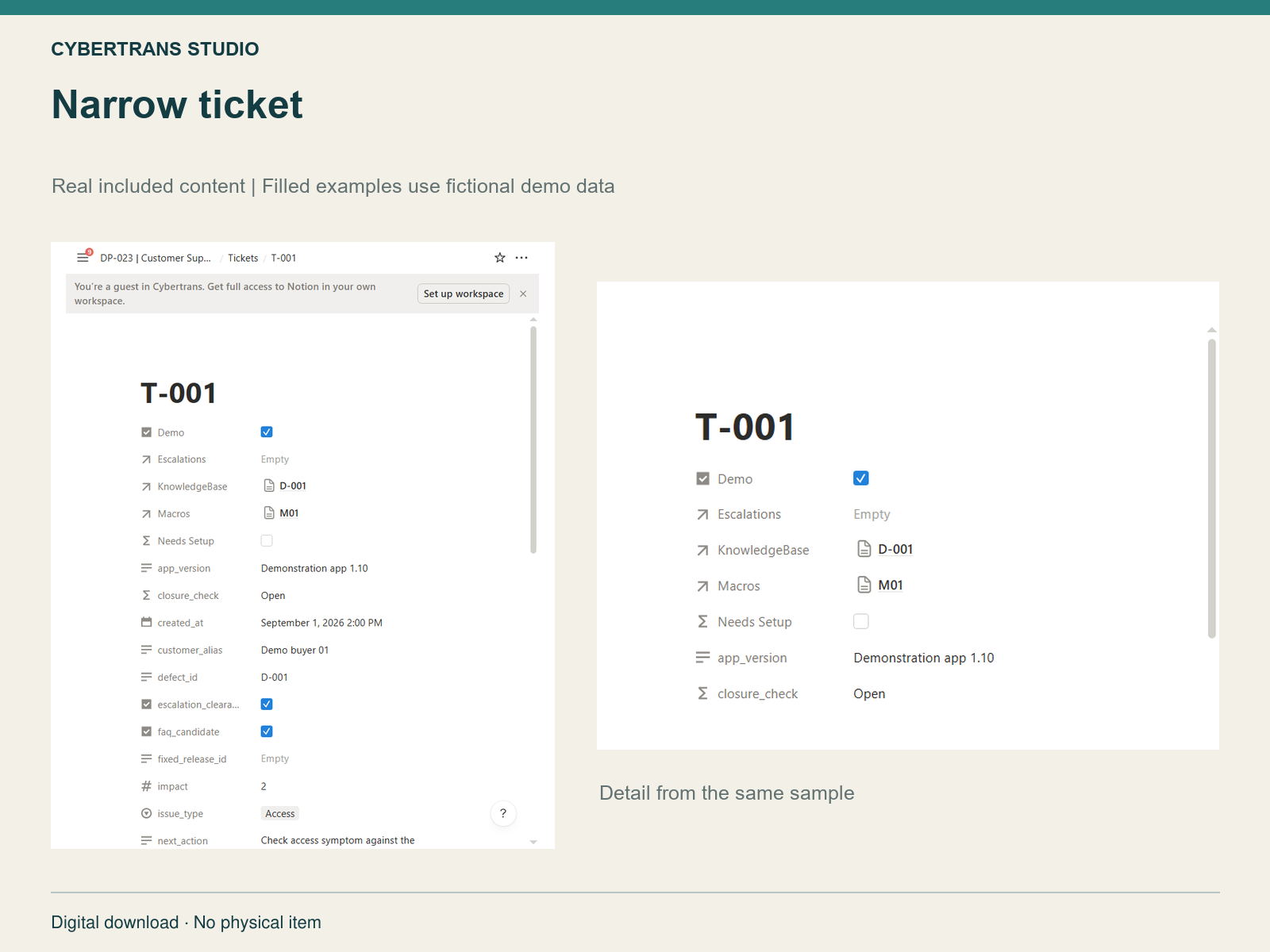
Task: Open the sidebar menu icon with notification badge
Action: (x=83, y=257)
